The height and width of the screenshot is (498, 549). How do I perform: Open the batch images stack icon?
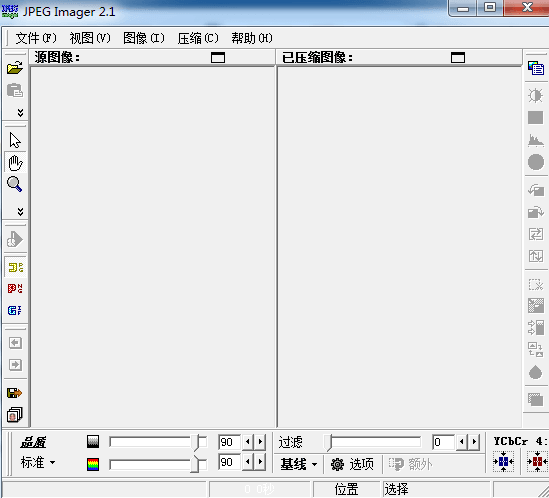(15, 415)
